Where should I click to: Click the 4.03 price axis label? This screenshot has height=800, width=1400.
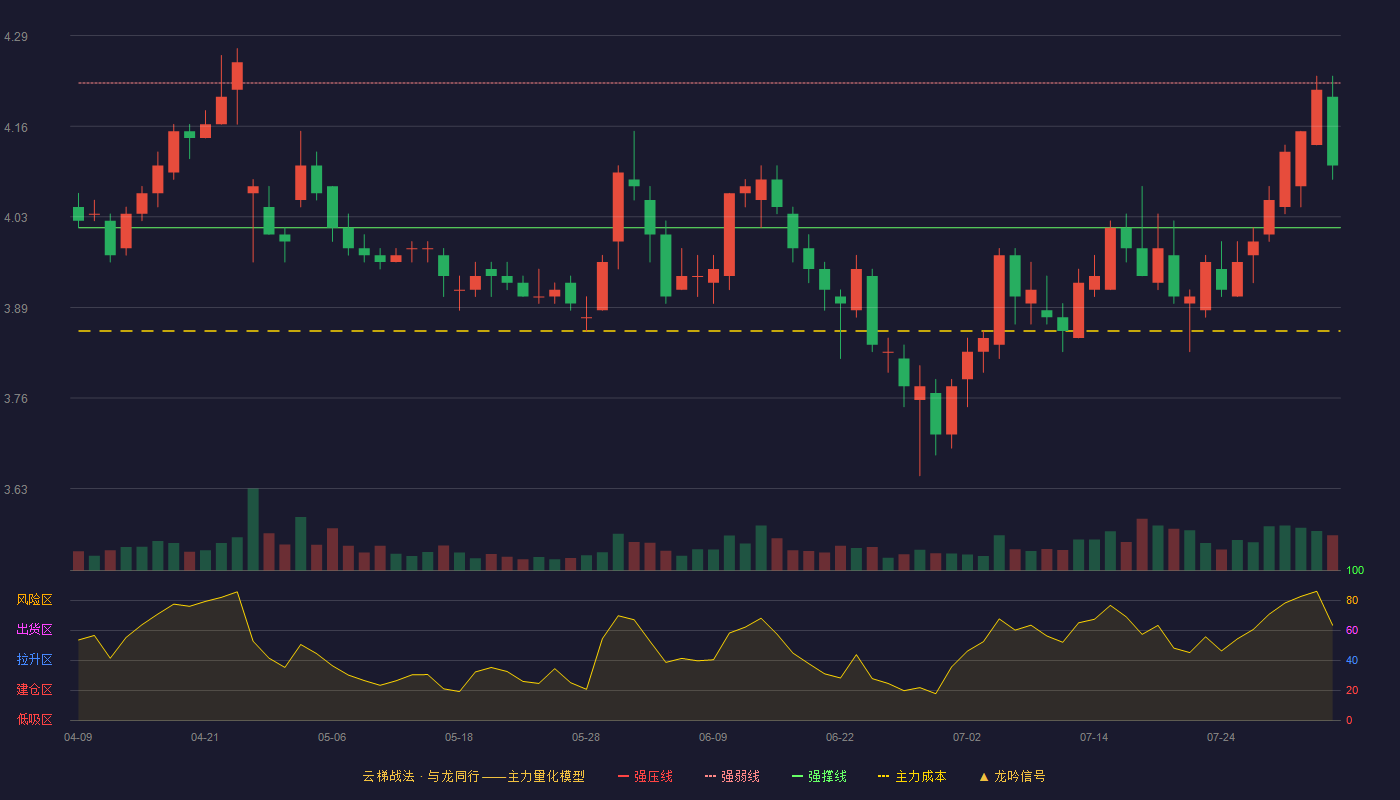click(16, 218)
